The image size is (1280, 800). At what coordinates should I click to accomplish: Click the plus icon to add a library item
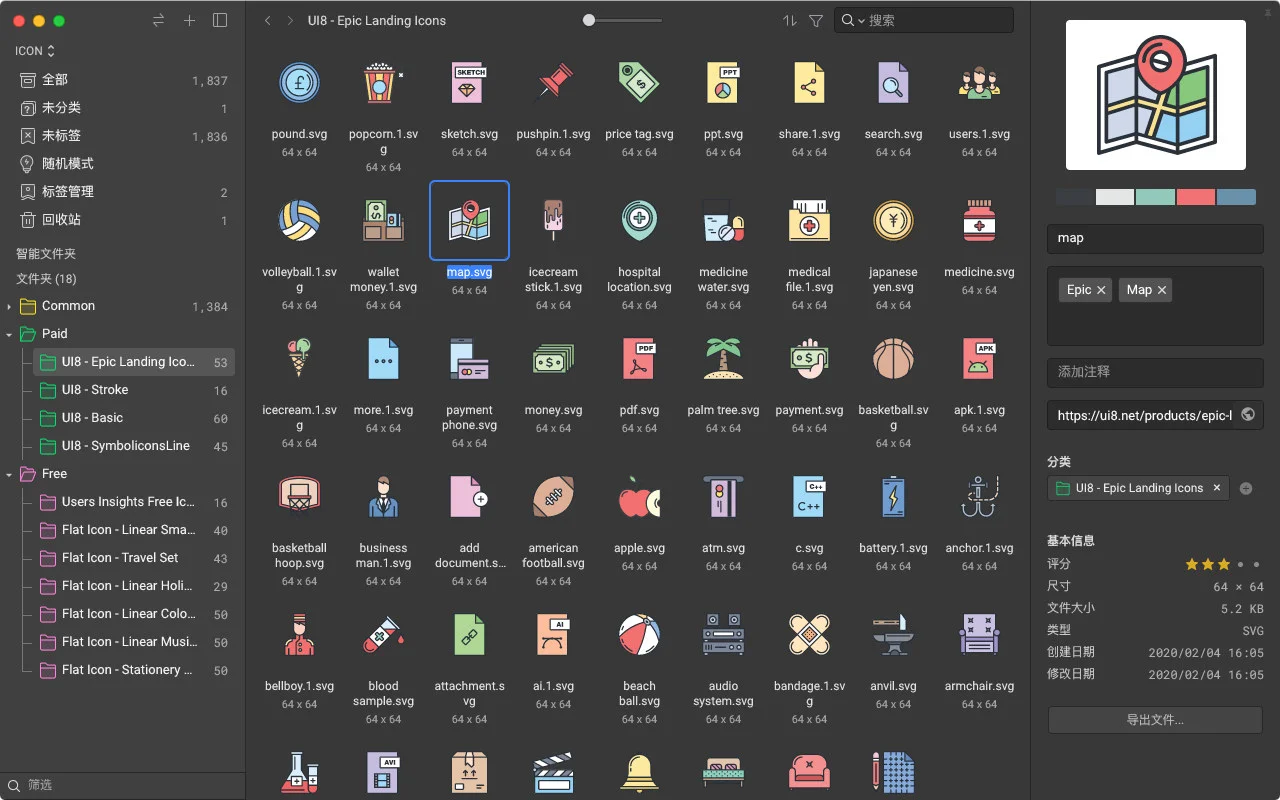click(189, 20)
